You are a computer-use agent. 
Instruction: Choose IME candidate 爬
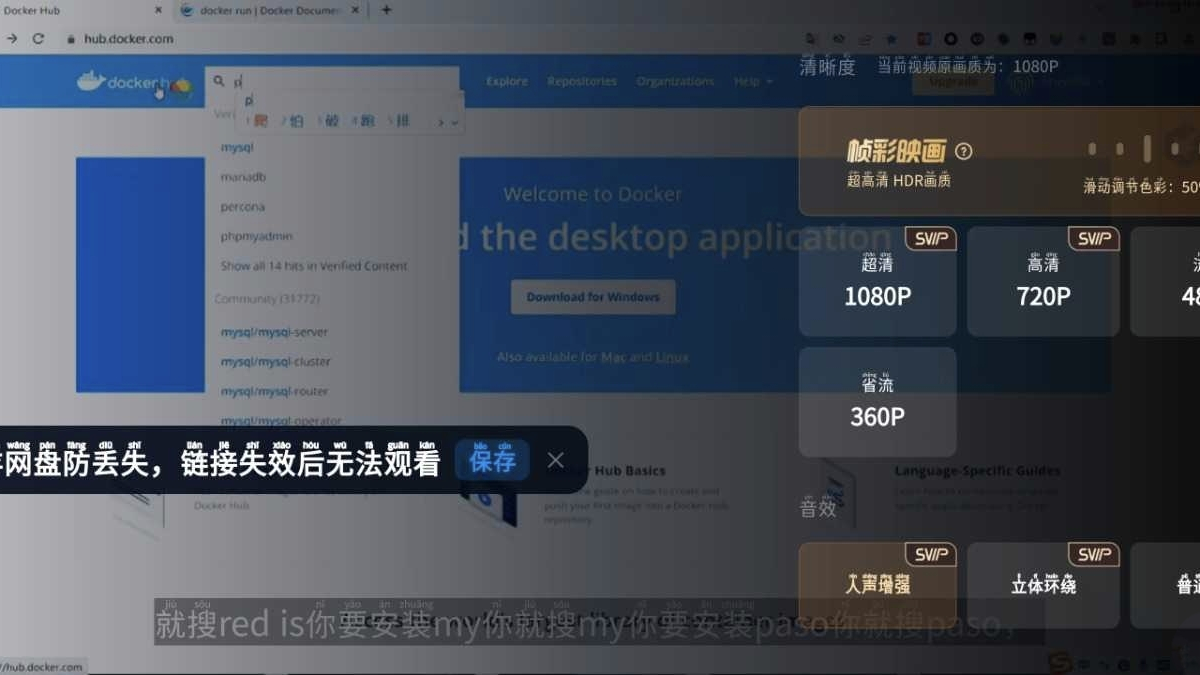point(258,121)
